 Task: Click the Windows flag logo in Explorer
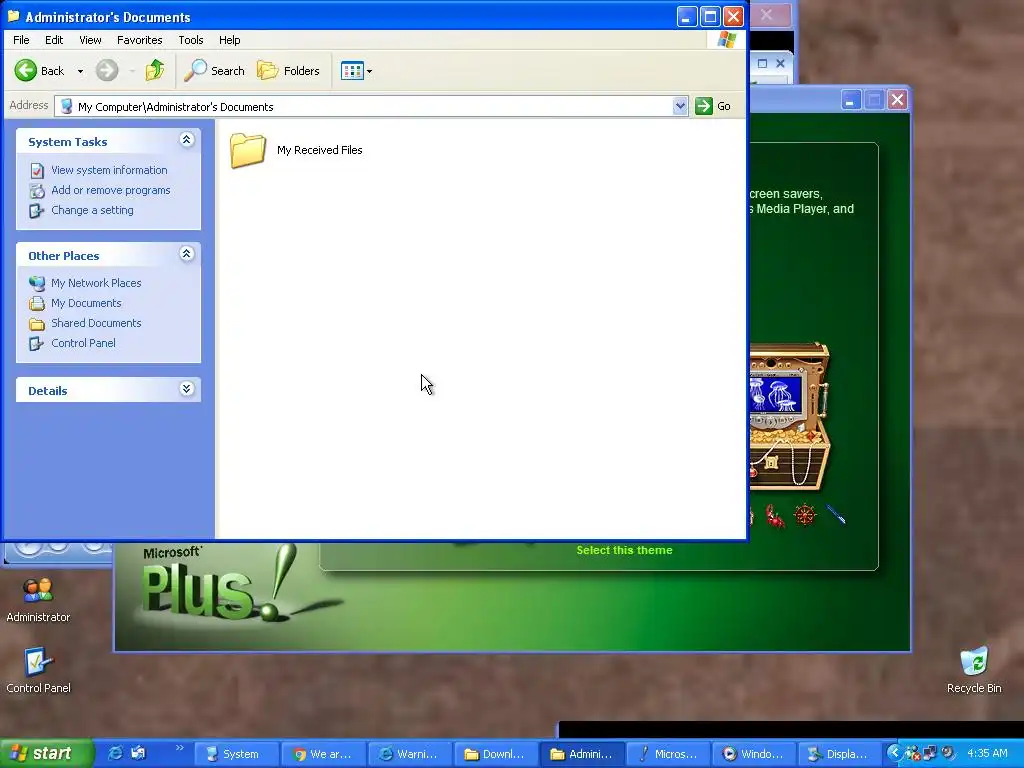pos(726,40)
